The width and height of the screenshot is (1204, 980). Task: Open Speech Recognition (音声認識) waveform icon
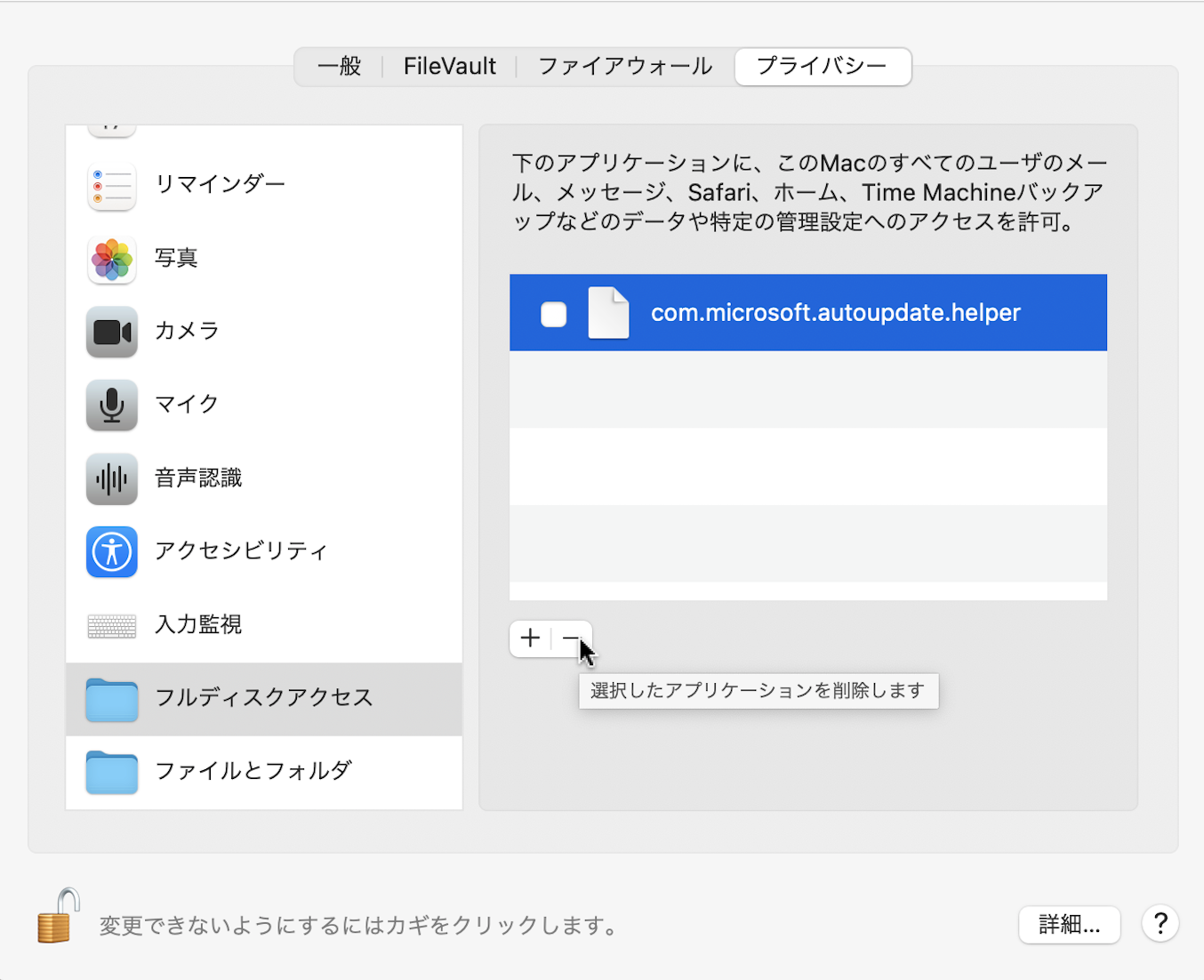(x=111, y=478)
